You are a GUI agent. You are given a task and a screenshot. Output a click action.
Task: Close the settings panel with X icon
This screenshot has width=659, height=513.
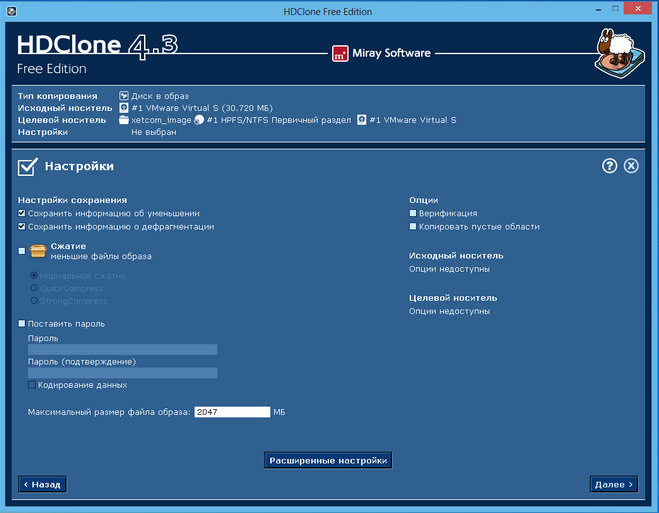[631, 166]
